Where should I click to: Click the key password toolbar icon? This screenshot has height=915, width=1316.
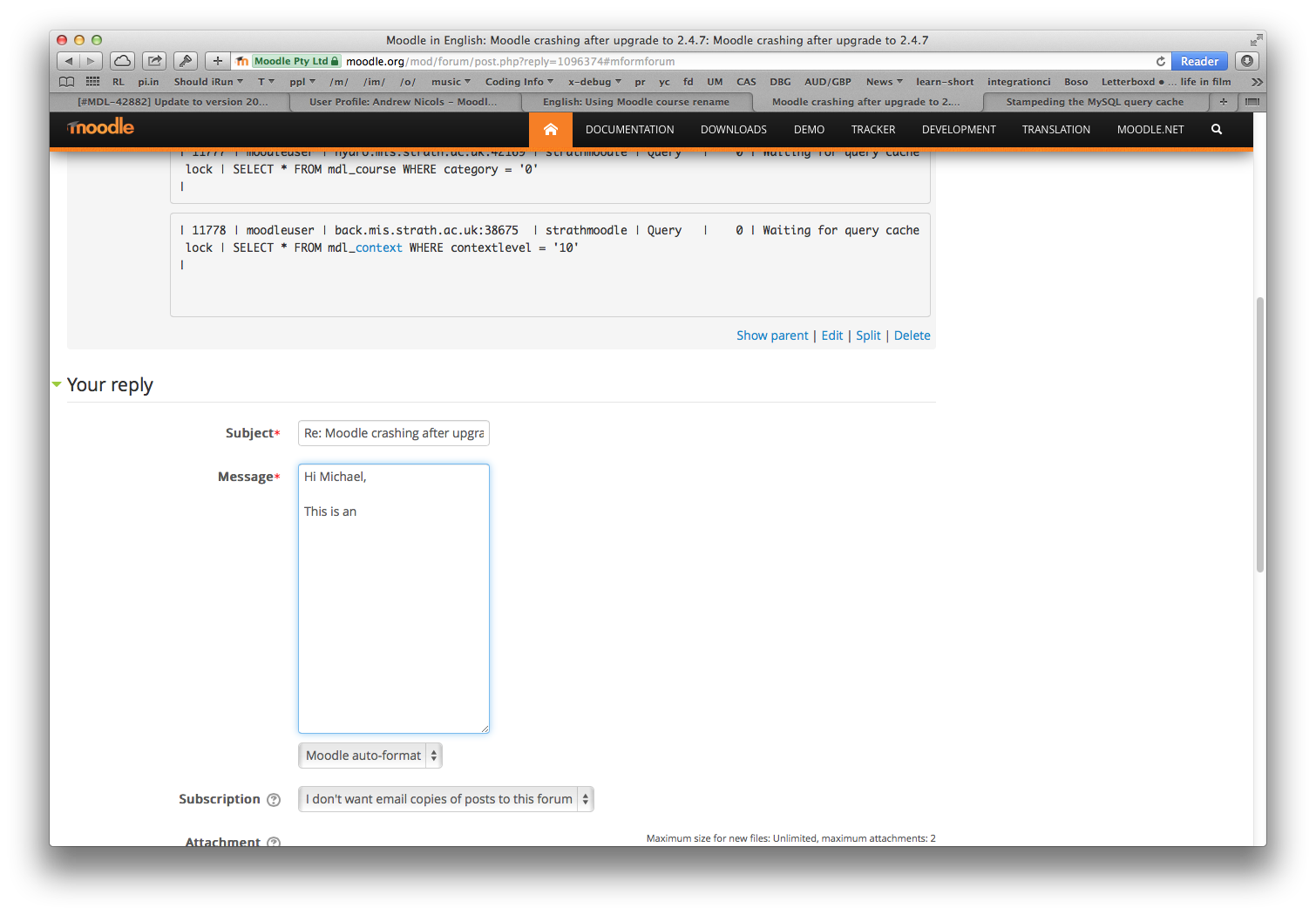tap(185, 61)
